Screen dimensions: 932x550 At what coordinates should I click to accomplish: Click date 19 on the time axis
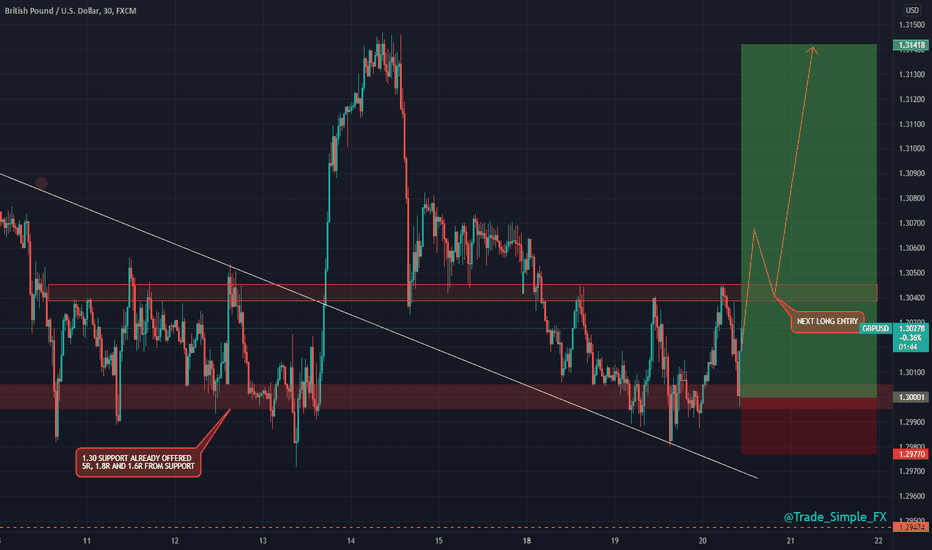tap(615, 540)
